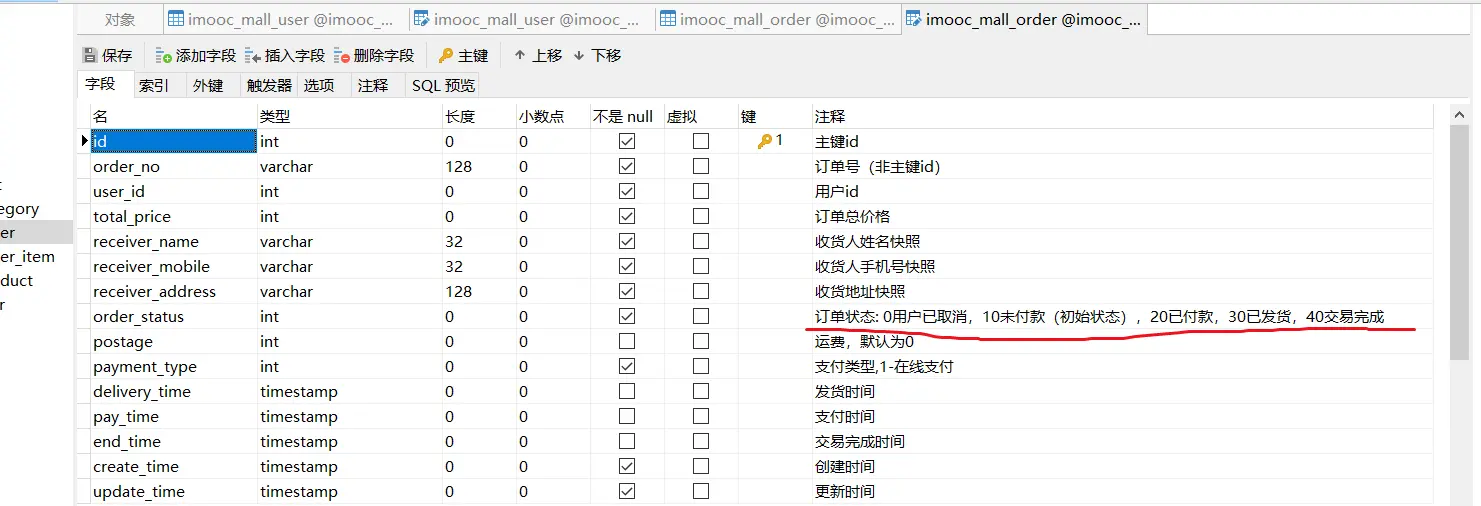
Task: Click the 不是 null column header
Action: click(625, 117)
